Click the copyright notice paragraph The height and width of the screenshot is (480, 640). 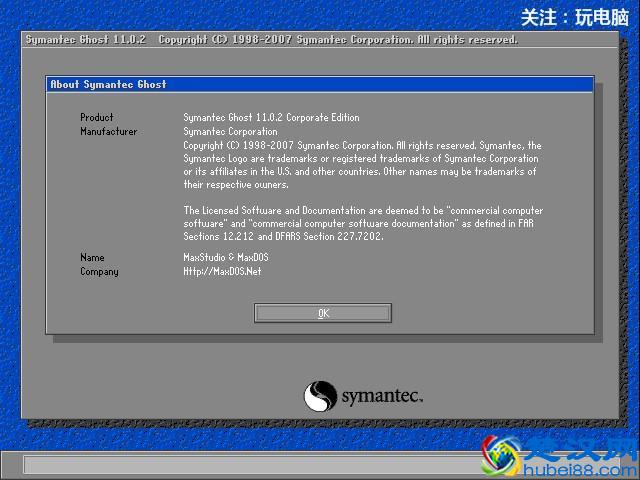pyautogui.click(x=362, y=165)
